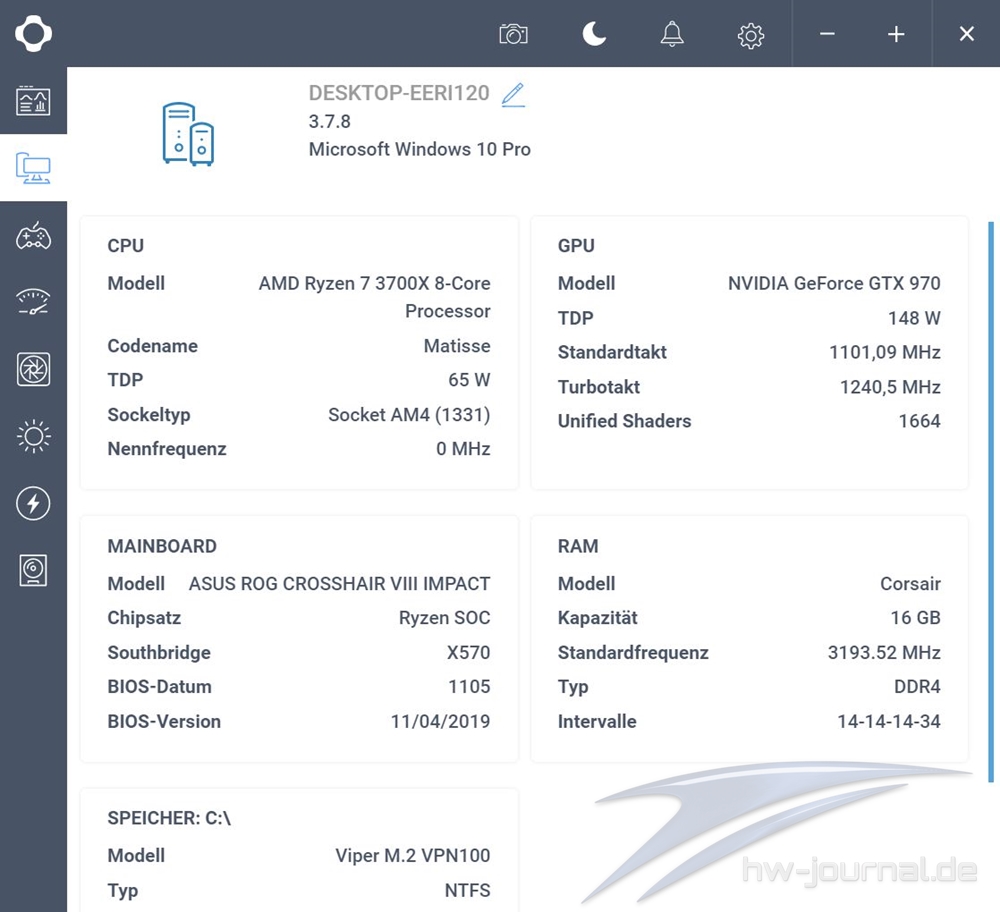Click the 14-14-14-34 Intervalle value

(889, 721)
